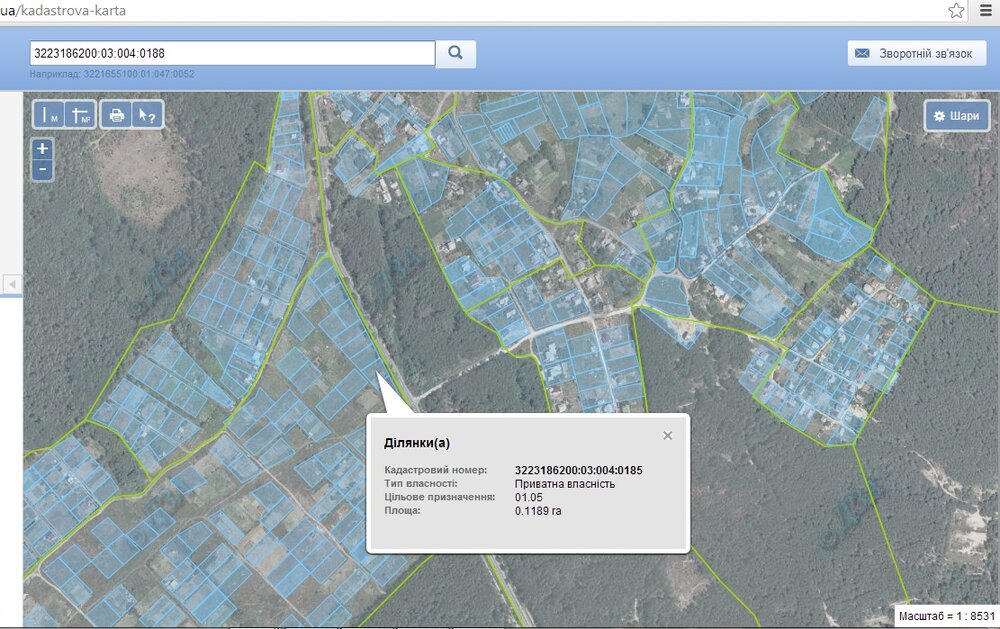Click the cadastral number search field

click(233, 53)
